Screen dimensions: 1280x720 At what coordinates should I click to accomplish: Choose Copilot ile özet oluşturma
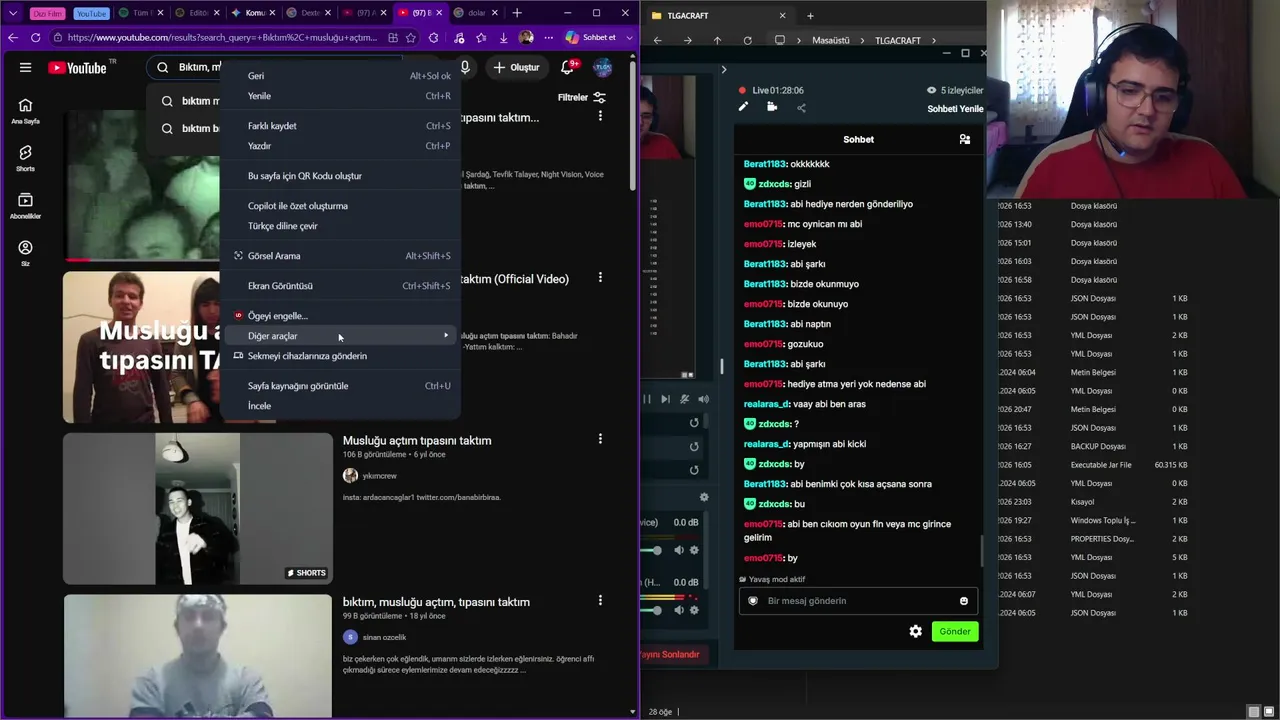[x=340, y=206]
